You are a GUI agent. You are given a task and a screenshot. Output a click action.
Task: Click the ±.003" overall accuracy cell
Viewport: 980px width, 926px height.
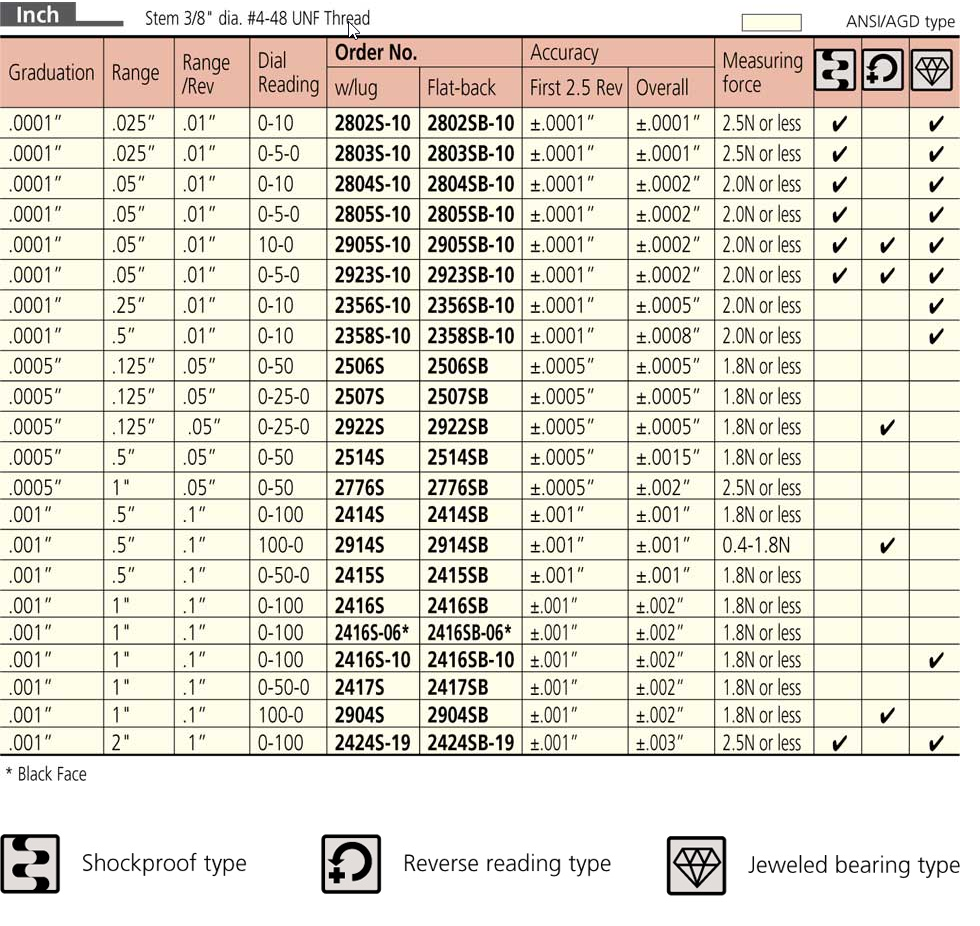(x=660, y=744)
